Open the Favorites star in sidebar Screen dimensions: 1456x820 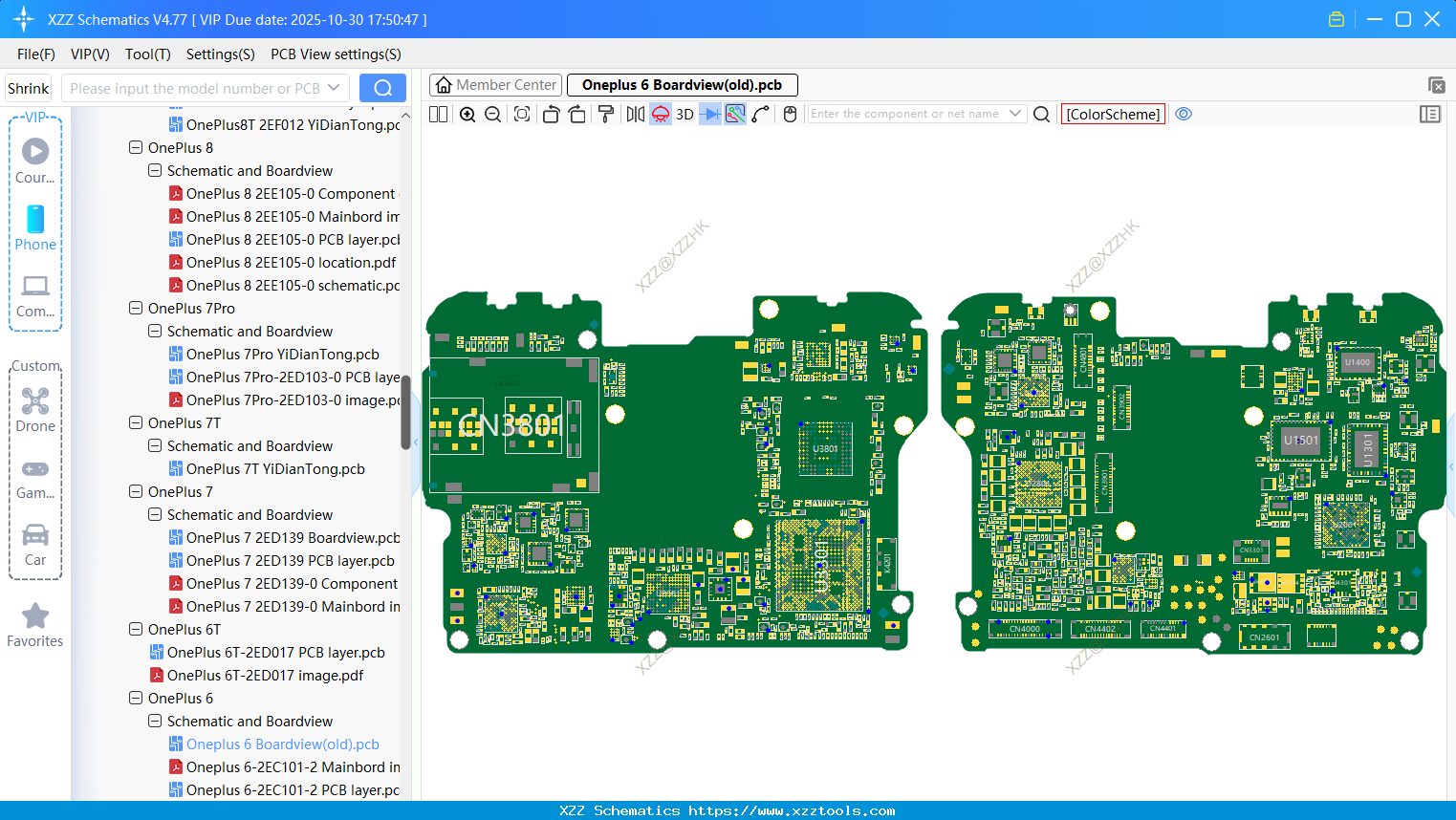[x=35, y=626]
